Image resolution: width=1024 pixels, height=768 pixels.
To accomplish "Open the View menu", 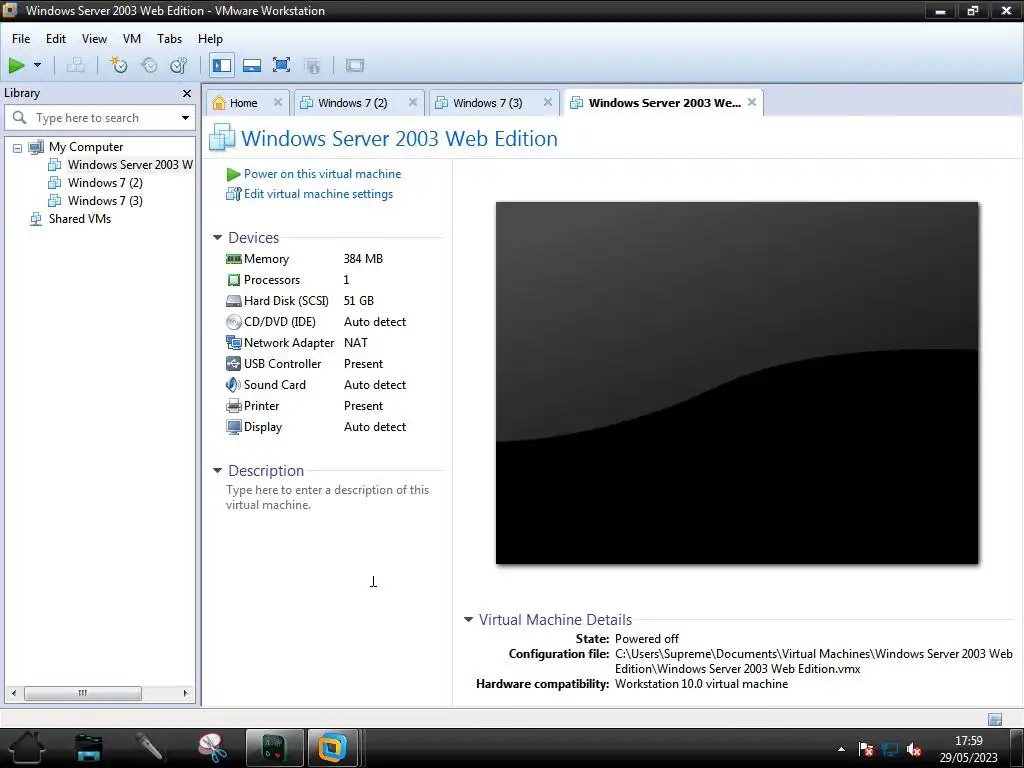I will [x=94, y=39].
